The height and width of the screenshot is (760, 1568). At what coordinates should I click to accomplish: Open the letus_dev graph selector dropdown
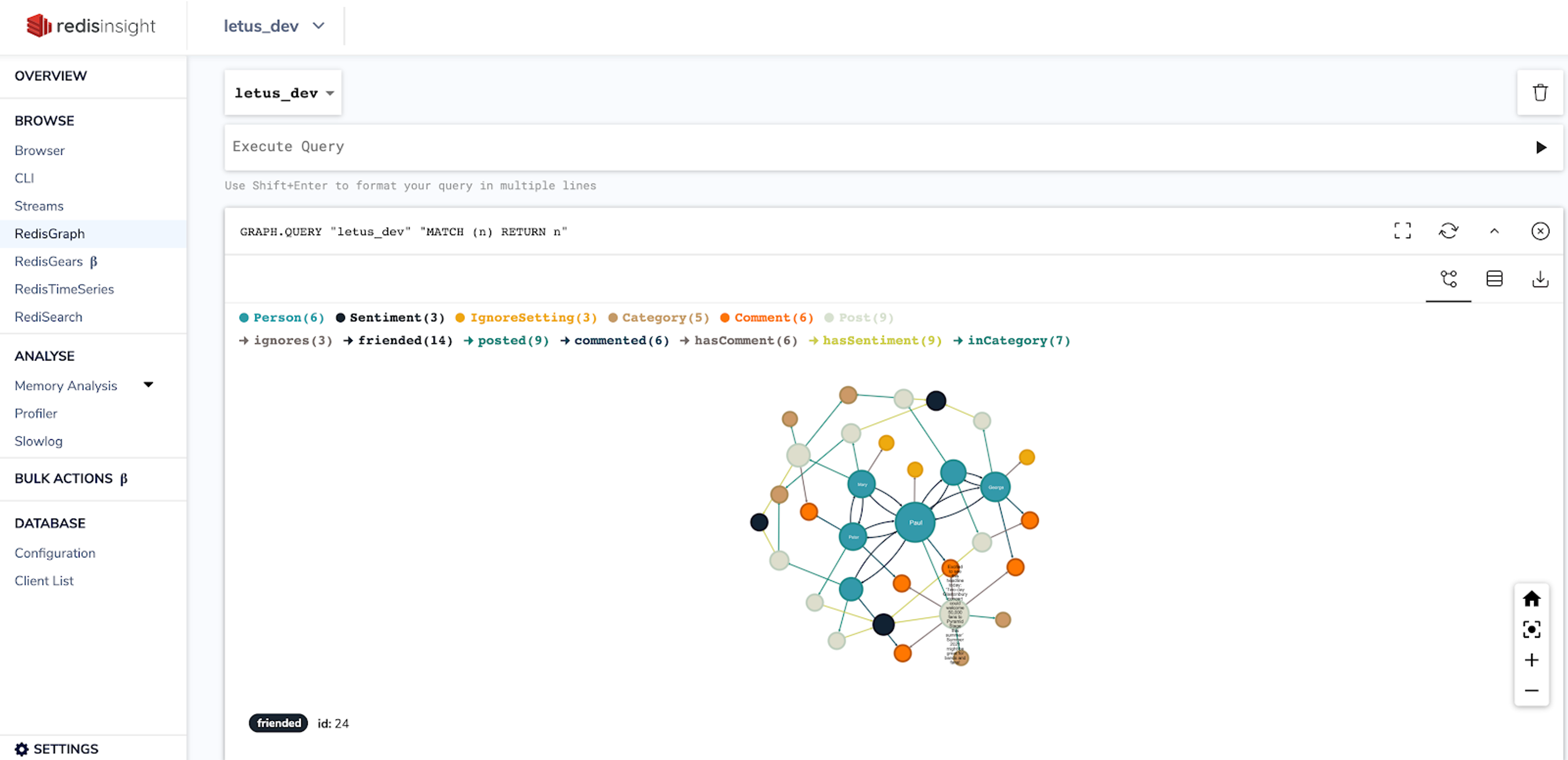[284, 93]
